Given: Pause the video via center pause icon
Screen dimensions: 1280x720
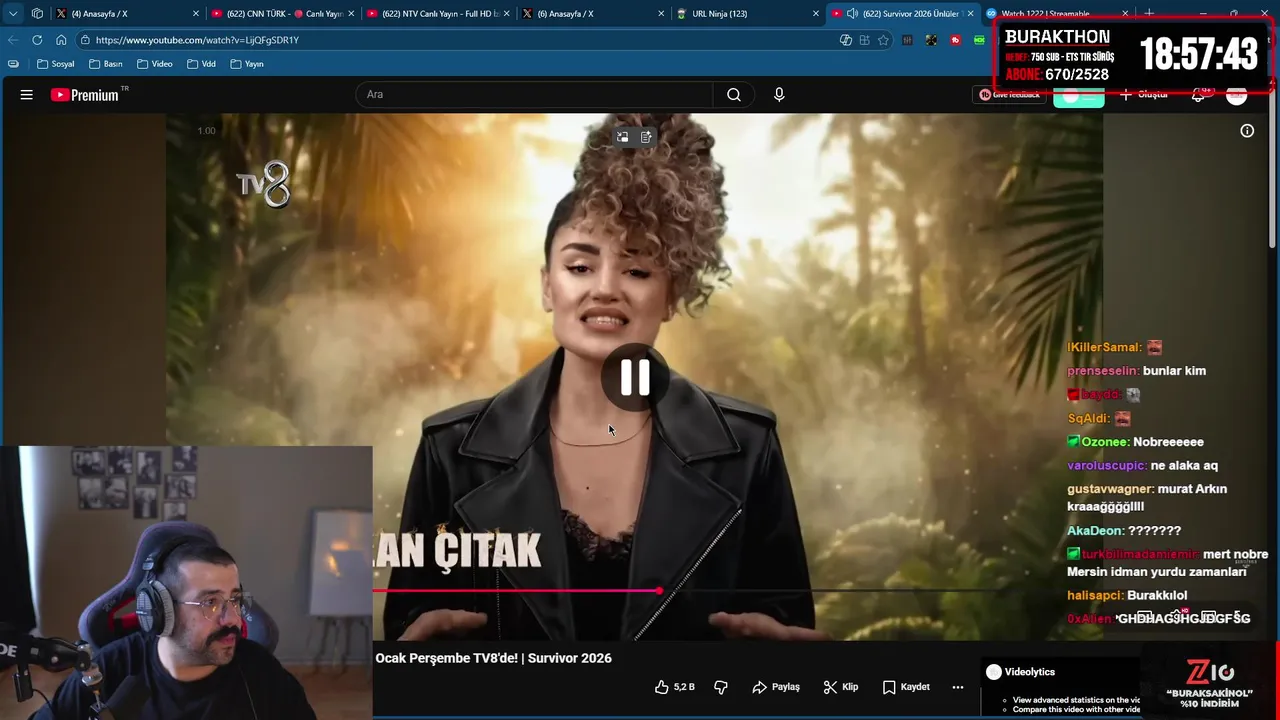Looking at the screenshot, I should [635, 378].
